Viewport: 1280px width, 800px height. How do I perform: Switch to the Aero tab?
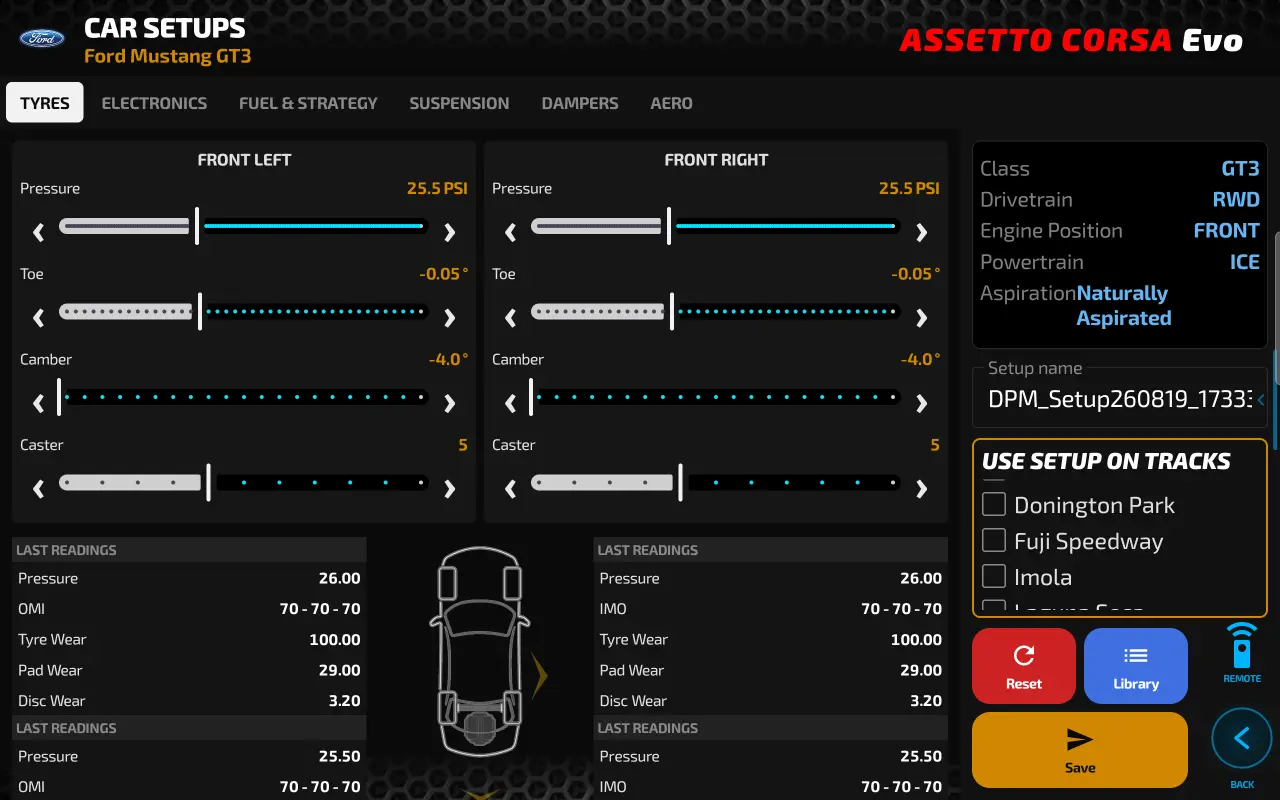tap(671, 103)
